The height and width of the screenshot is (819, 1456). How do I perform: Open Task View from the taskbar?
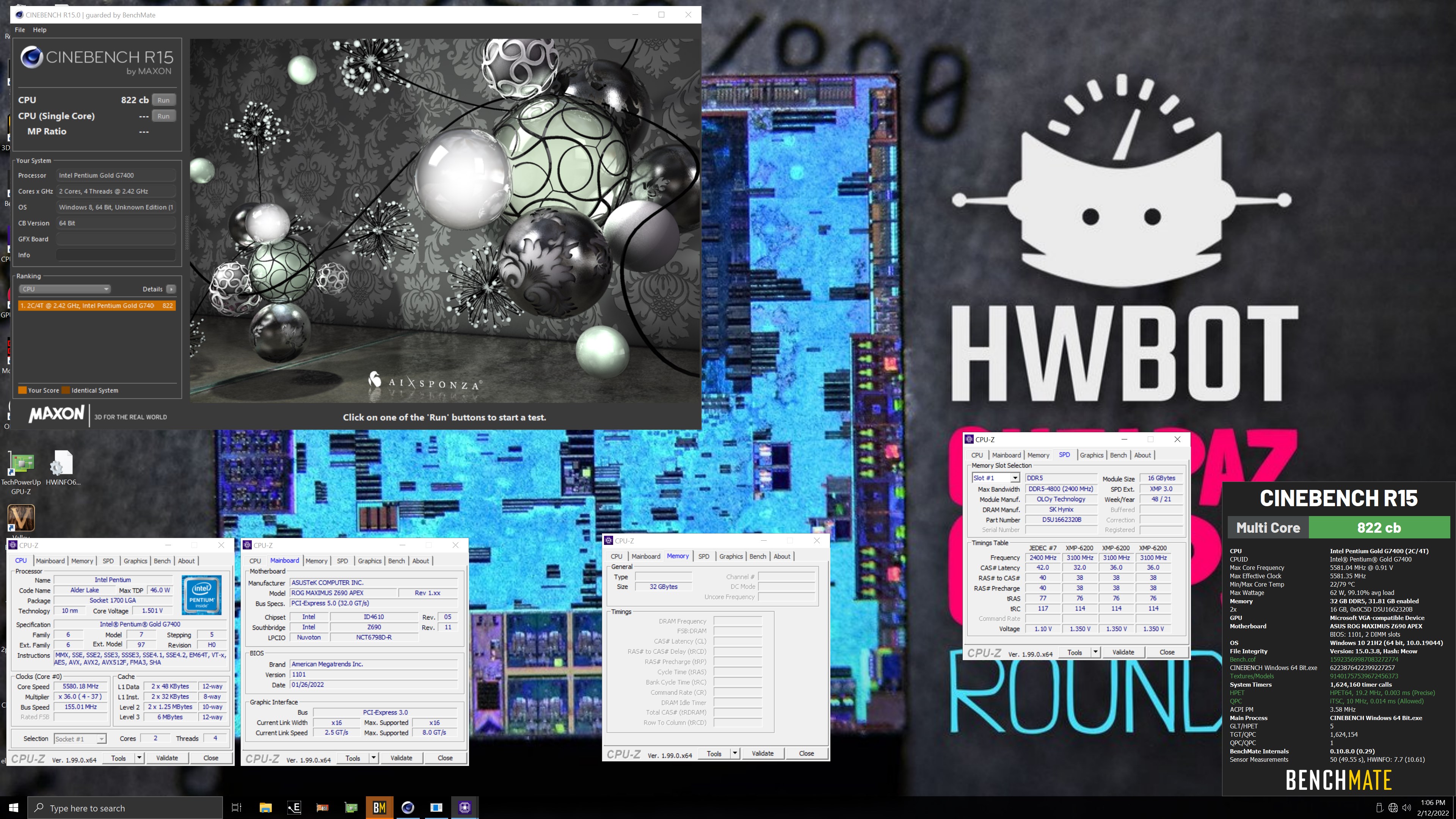coord(236,808)
